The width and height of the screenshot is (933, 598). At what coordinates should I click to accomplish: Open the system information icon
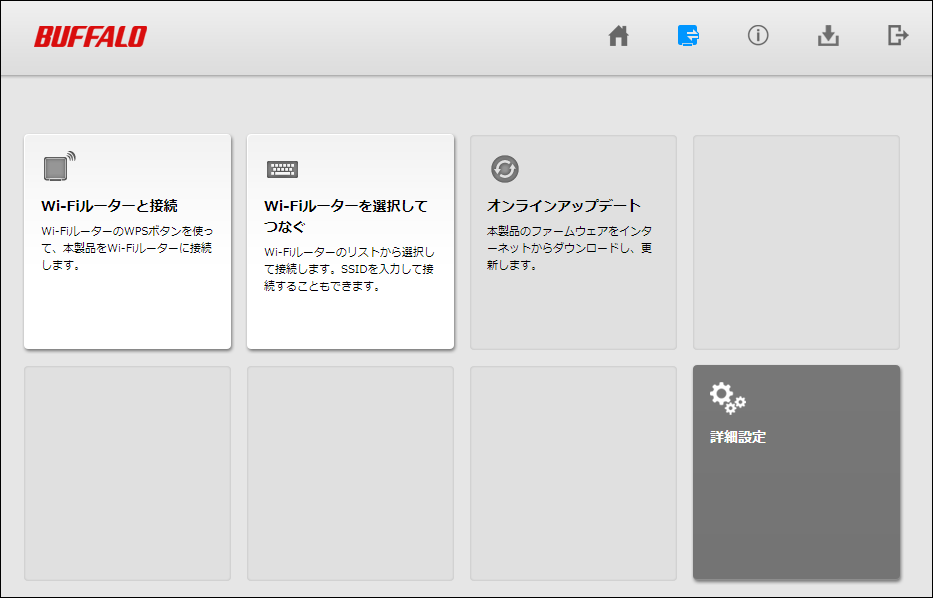(x=758, y=36)
